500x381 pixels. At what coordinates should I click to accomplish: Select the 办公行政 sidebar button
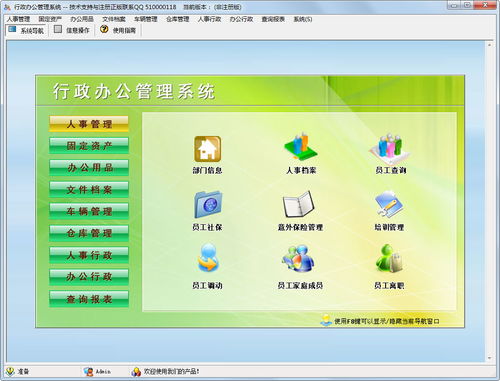pyautogui.click(x=89, y=277)
